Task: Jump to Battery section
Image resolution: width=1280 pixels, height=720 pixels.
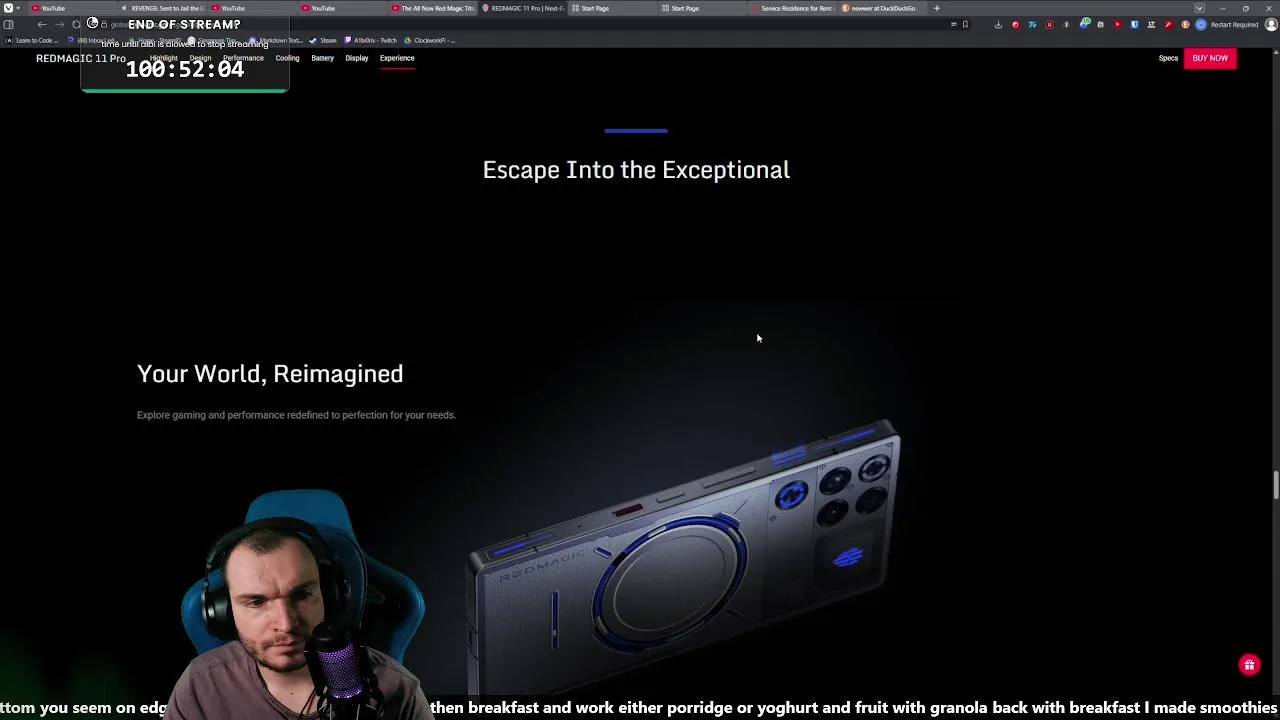Action: [x=322, y=58]
